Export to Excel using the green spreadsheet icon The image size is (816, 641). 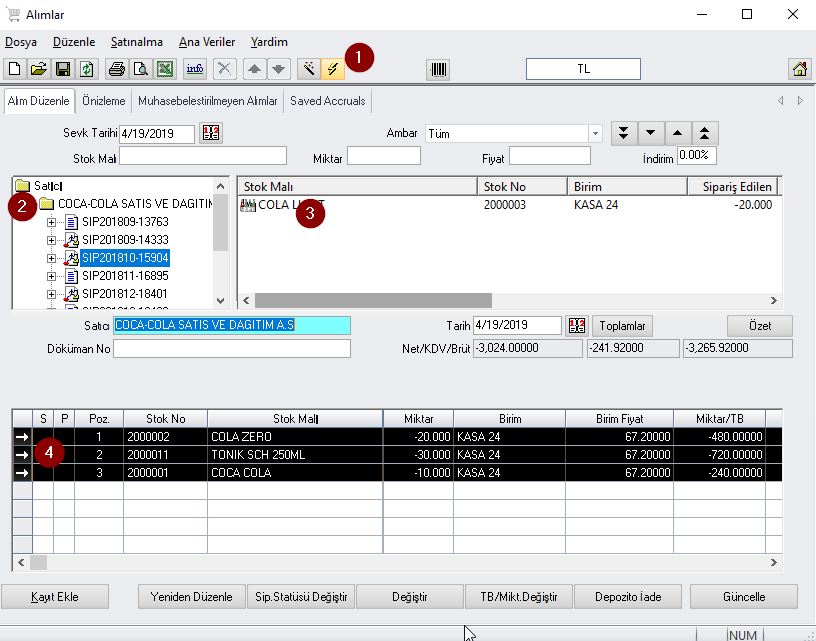[164, 69]
